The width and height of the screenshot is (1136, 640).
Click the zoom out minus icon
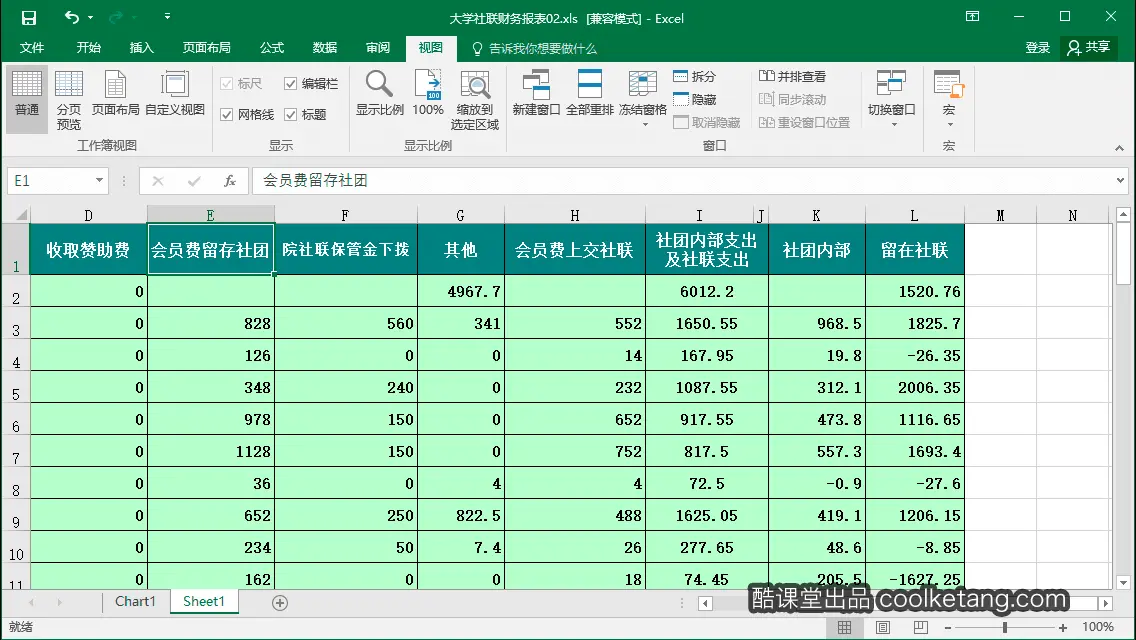(x=948, y=628)
